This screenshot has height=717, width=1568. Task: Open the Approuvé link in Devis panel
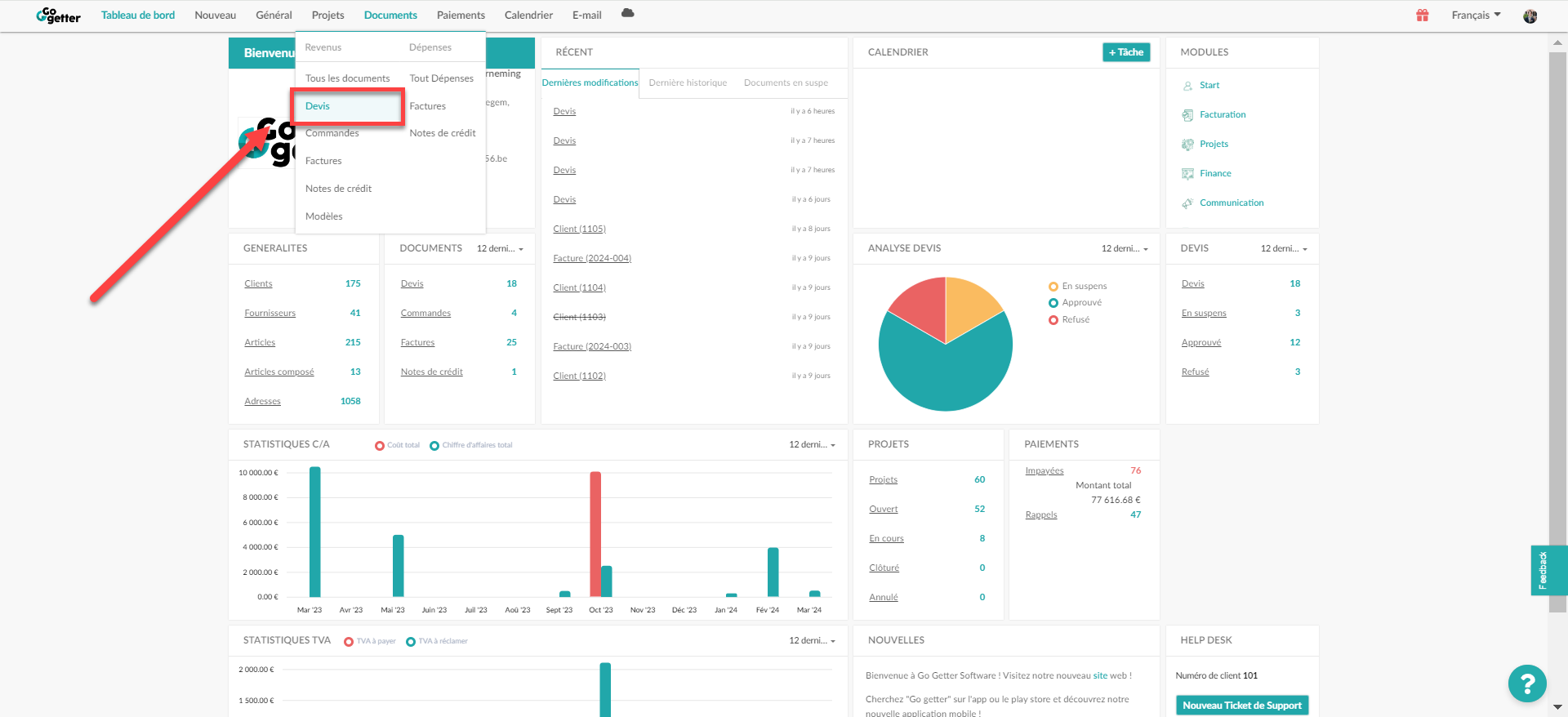pos(1200,343)
